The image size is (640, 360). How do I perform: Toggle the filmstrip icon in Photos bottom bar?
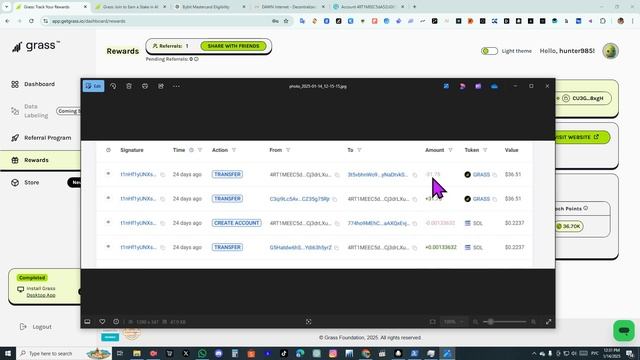click(87, 322)
